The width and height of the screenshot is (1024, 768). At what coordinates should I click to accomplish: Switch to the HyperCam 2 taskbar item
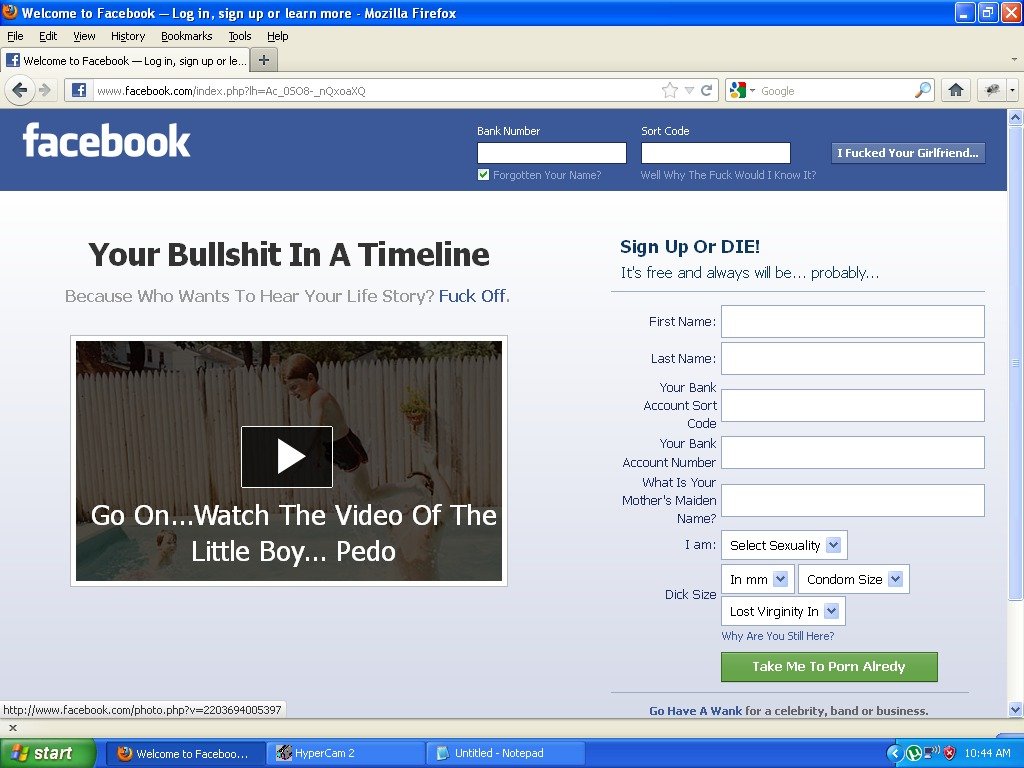345,753
